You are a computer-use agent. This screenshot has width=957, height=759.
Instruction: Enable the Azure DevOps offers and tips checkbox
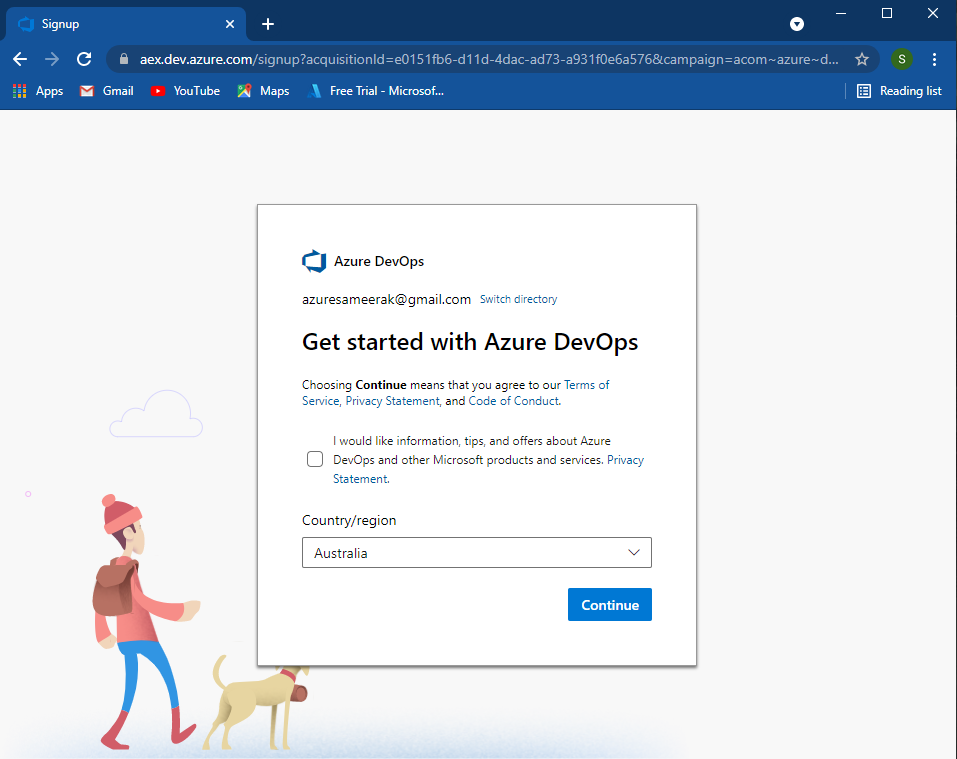coord(315,458)
